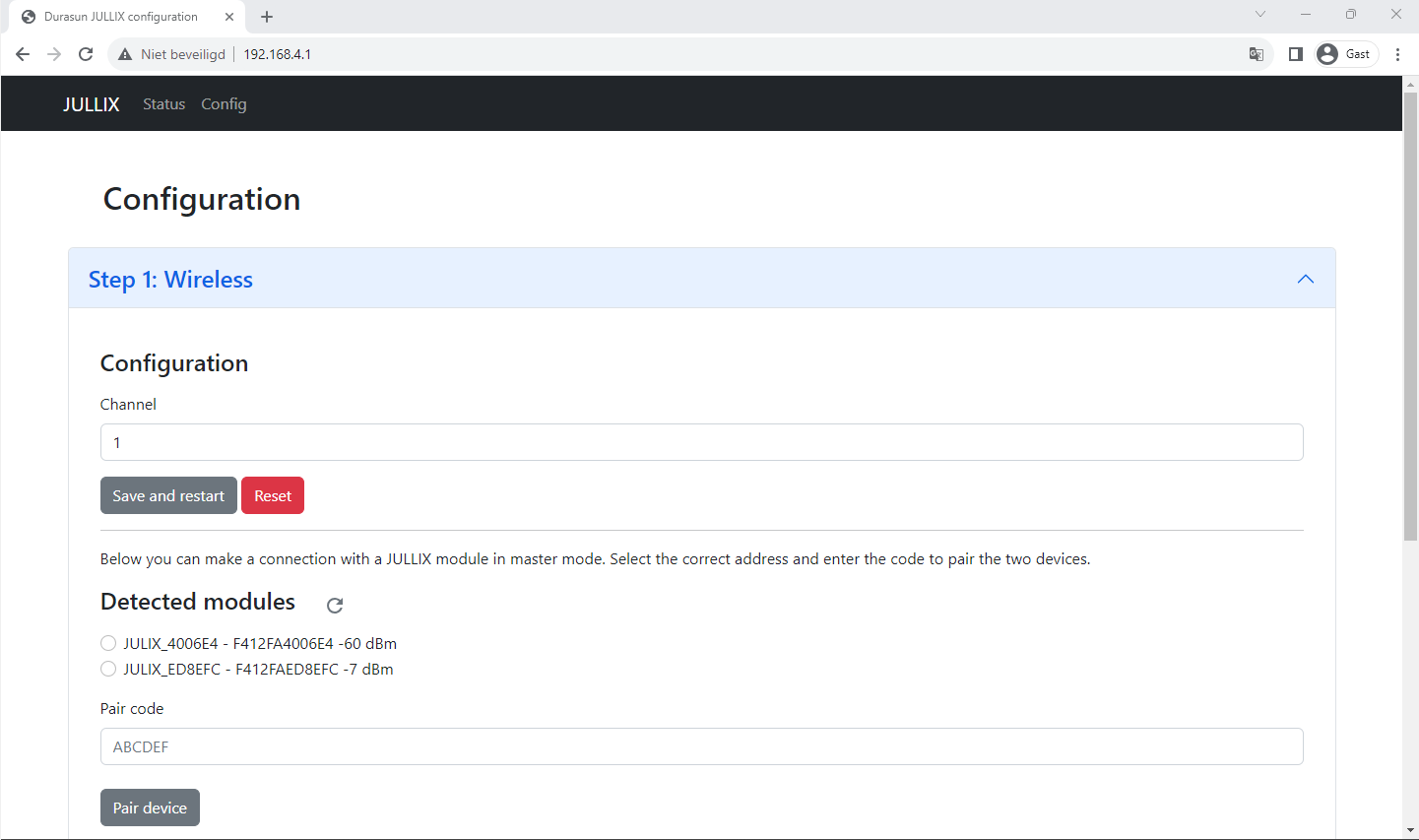Screen dimensions: 1419x840
Task: Click the scrollbar up arrow
Action: point(1410,84)
